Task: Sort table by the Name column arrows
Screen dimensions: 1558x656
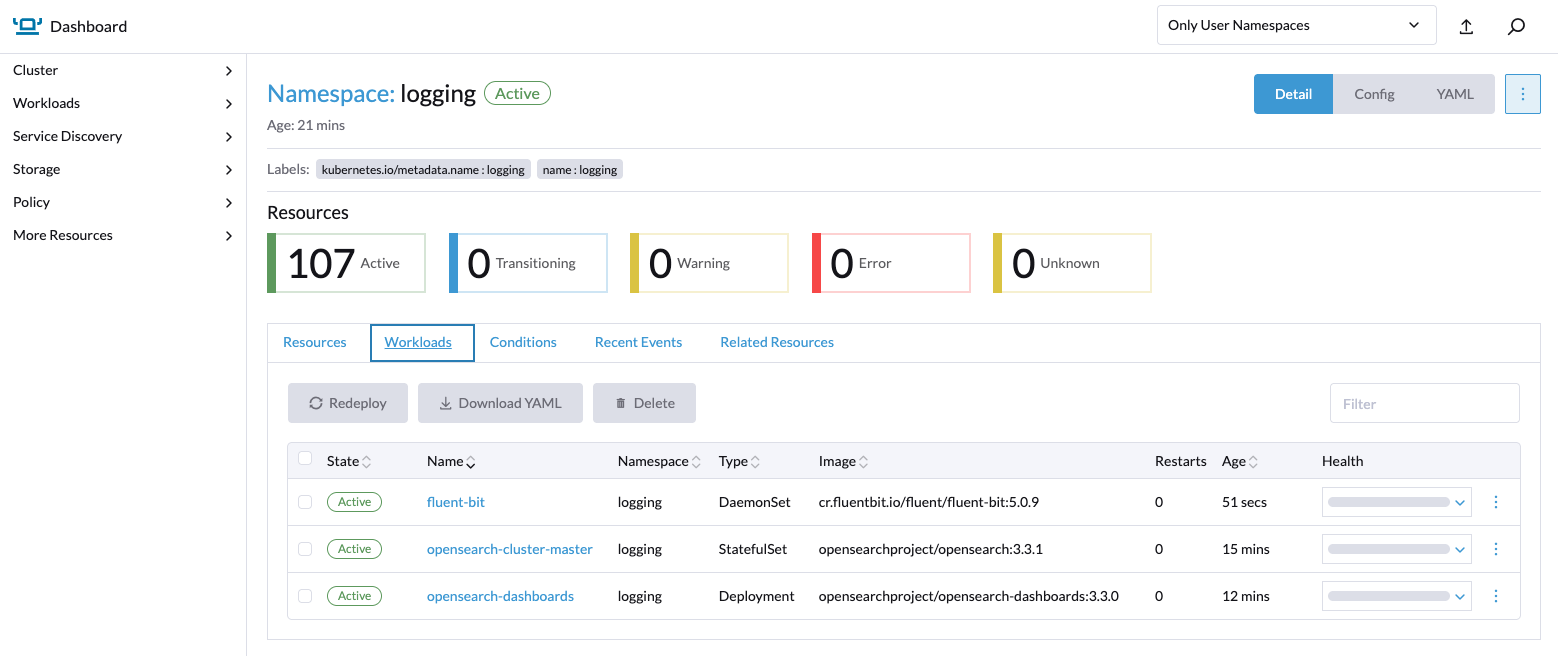Action: 471,462
